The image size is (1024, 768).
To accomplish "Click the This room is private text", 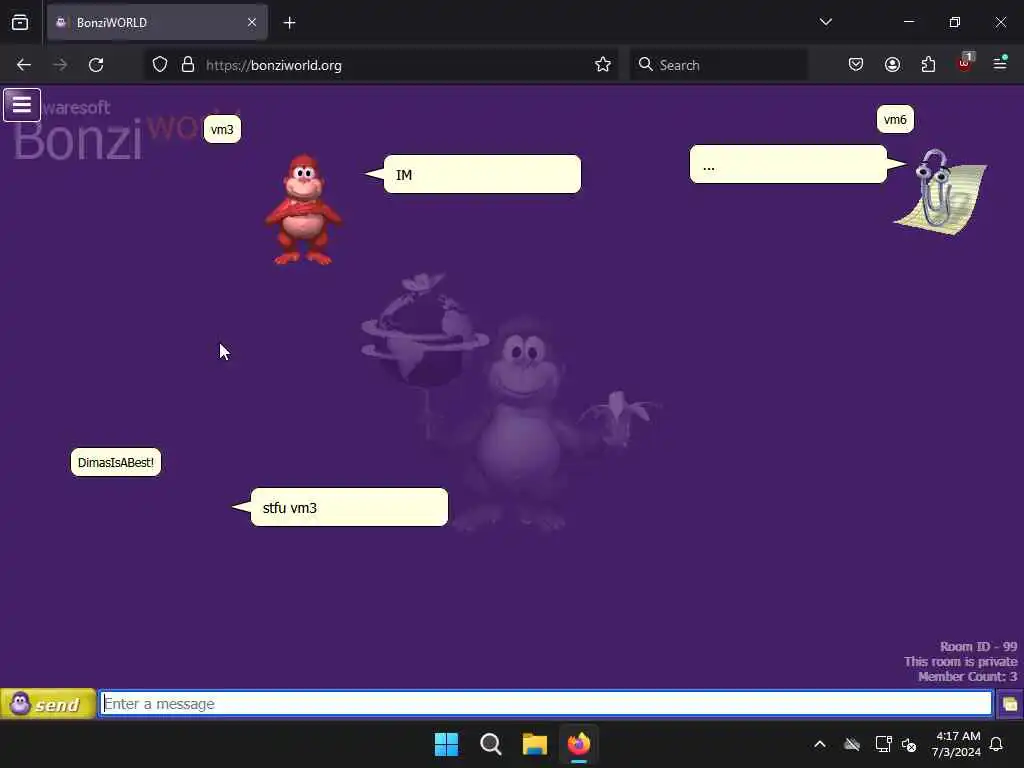I will (x=961, y=662).
